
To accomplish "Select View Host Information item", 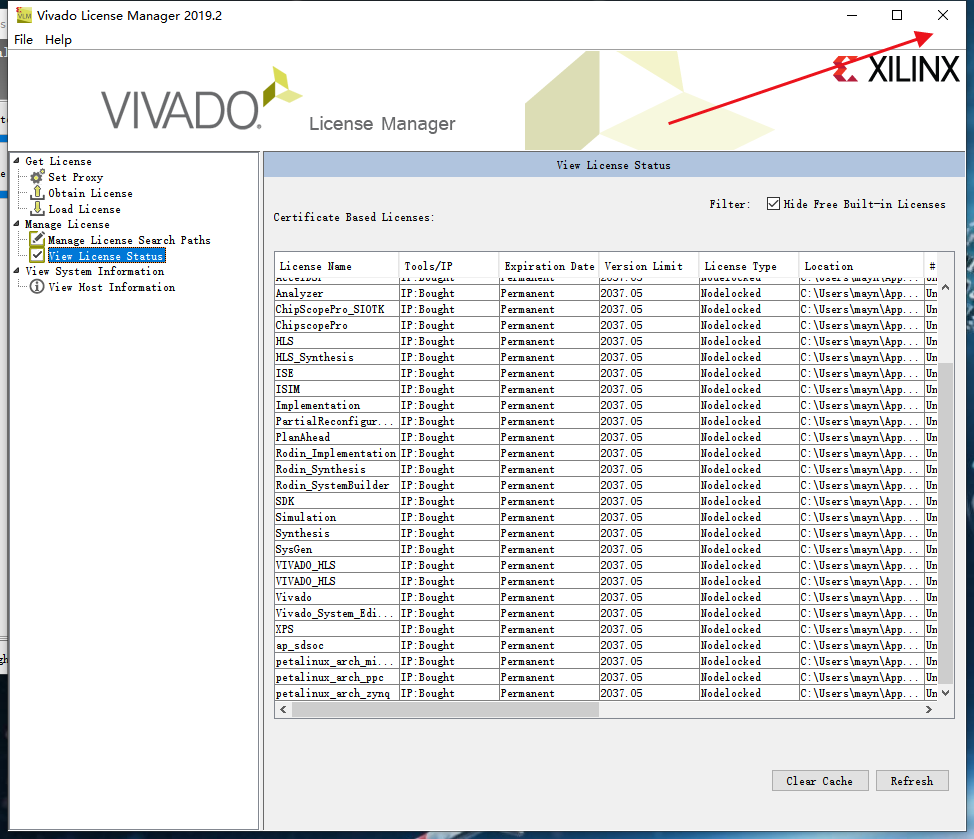I will [x=112, y=287].
